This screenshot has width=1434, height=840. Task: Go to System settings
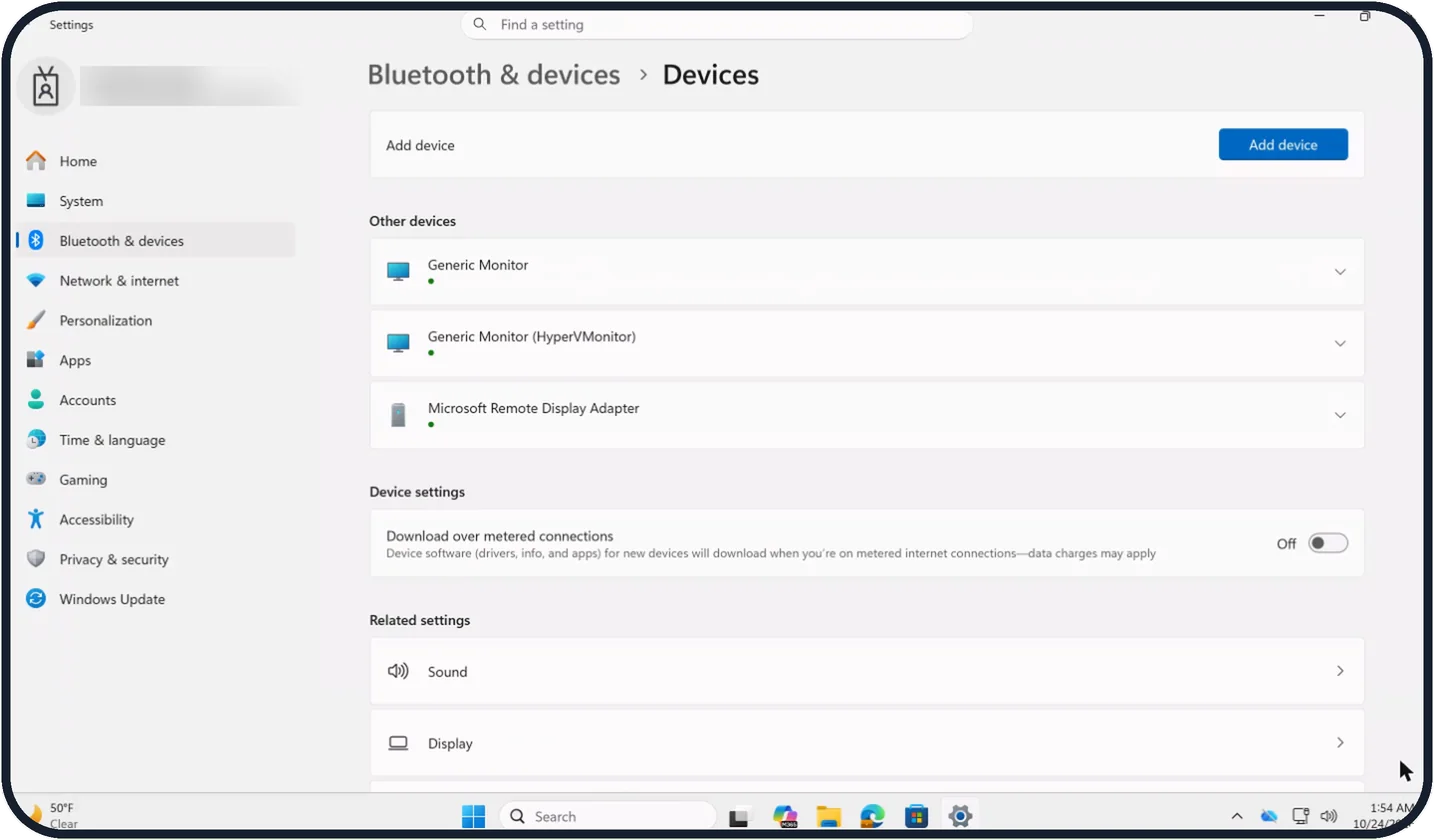[155, 201]
